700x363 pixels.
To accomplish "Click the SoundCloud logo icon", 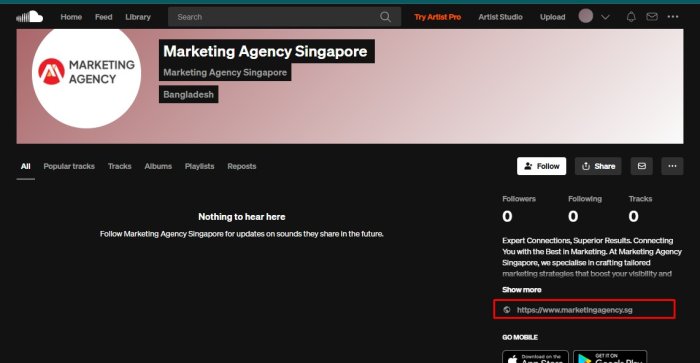I will [29, 17].
